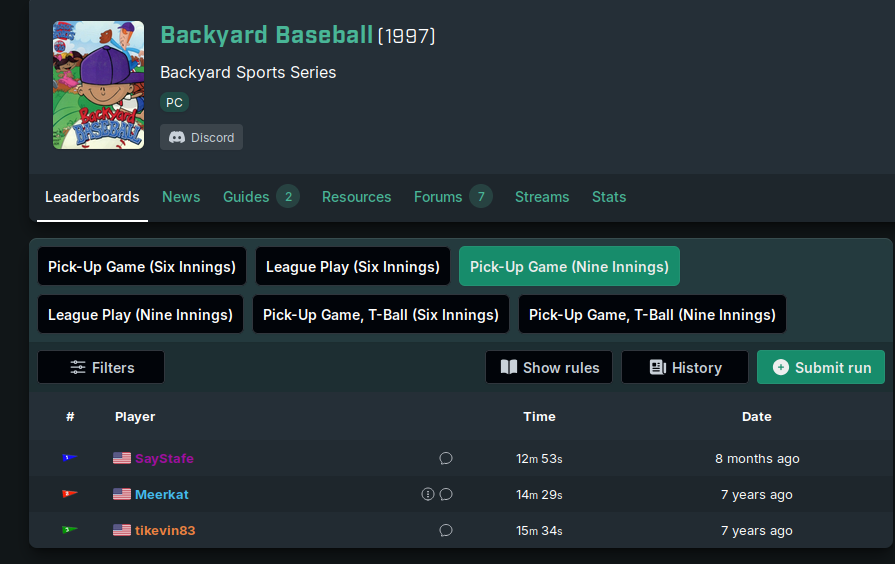Open the Discord server button
The image size is (895, 564).
click(x=201, y=138)
